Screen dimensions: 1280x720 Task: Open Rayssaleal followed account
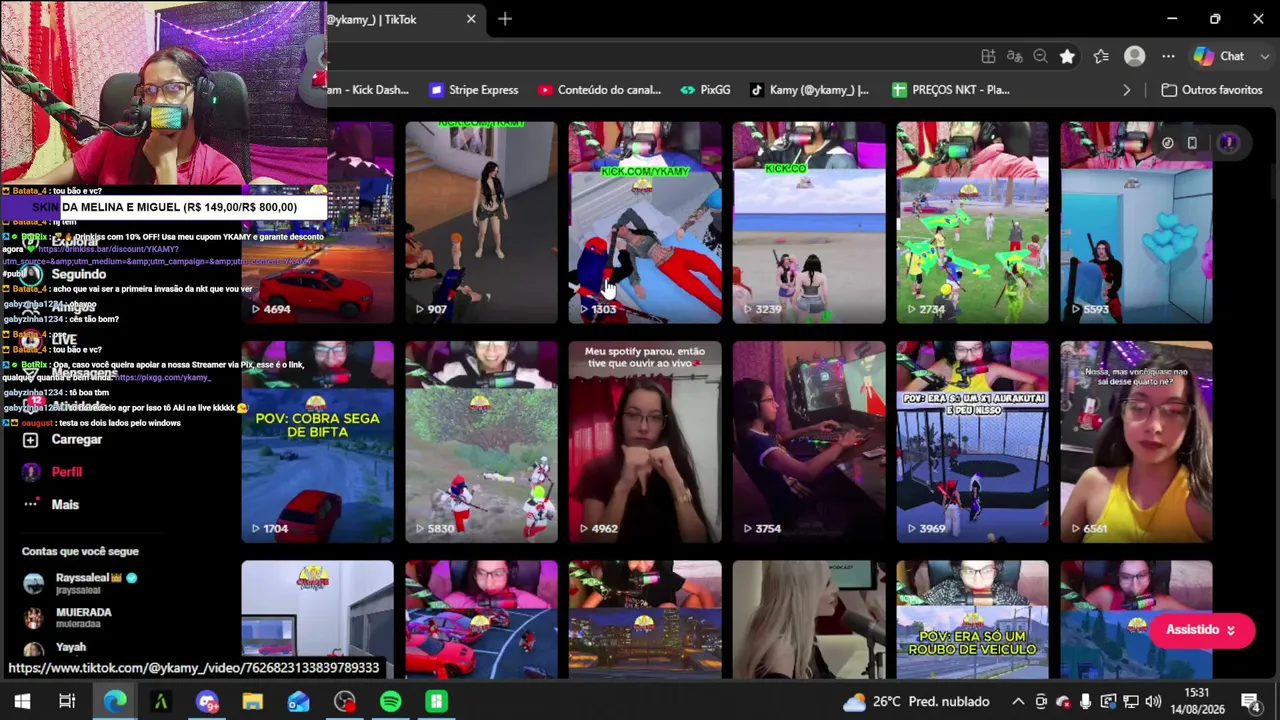pyautogui.click(x=80, y=583)
